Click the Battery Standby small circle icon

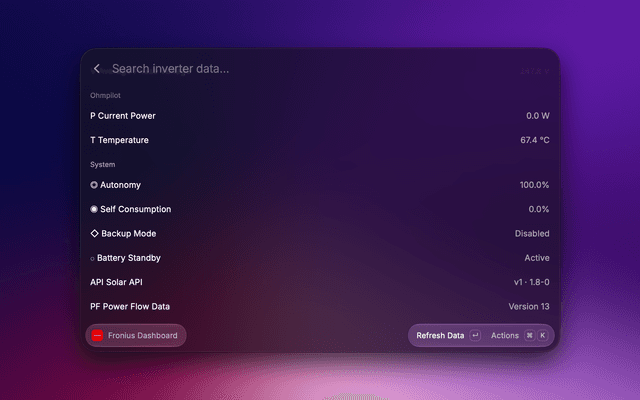click(x=92, y=258)
